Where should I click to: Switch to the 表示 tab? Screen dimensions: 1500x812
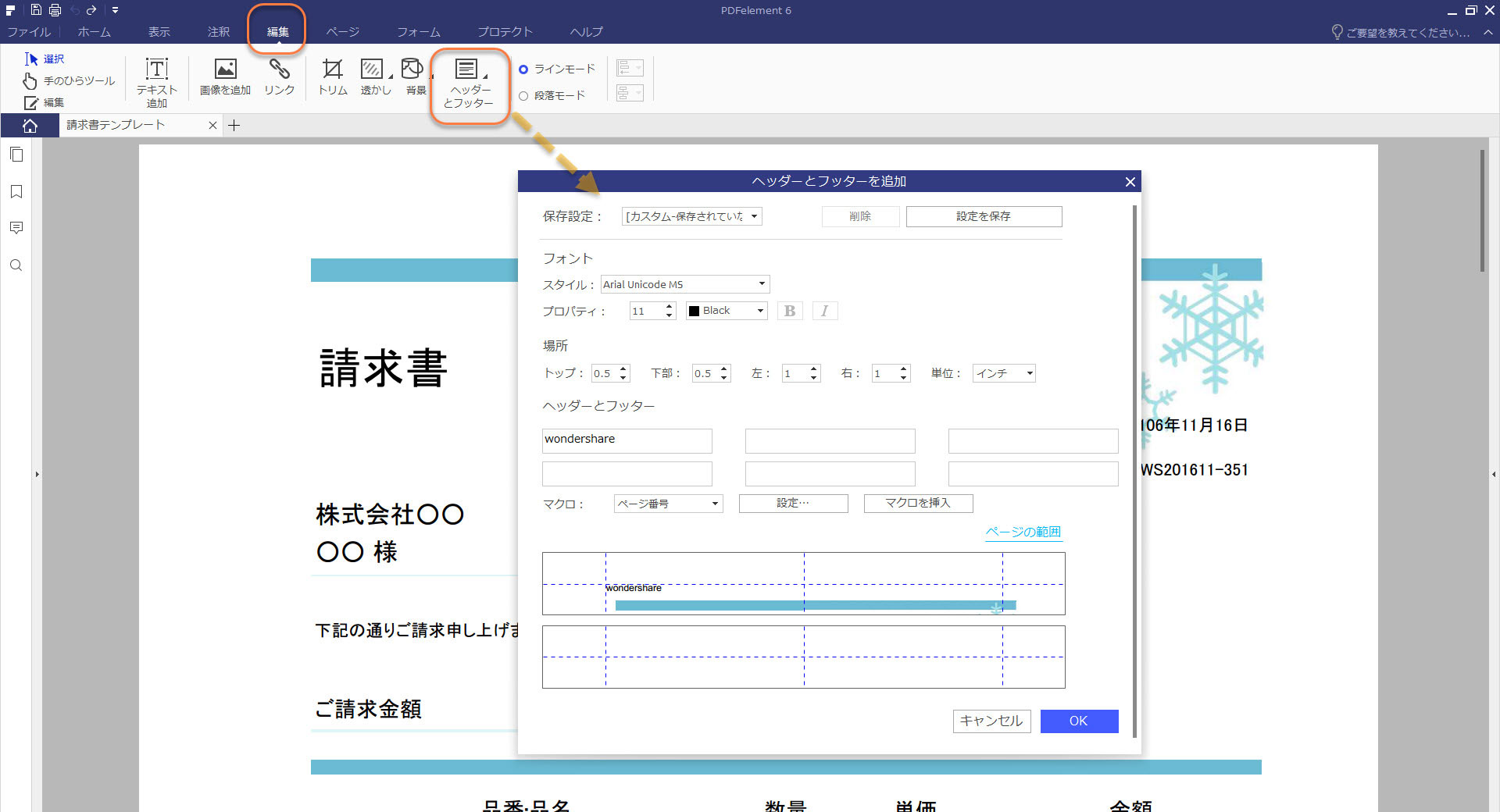tap(159, 32)
